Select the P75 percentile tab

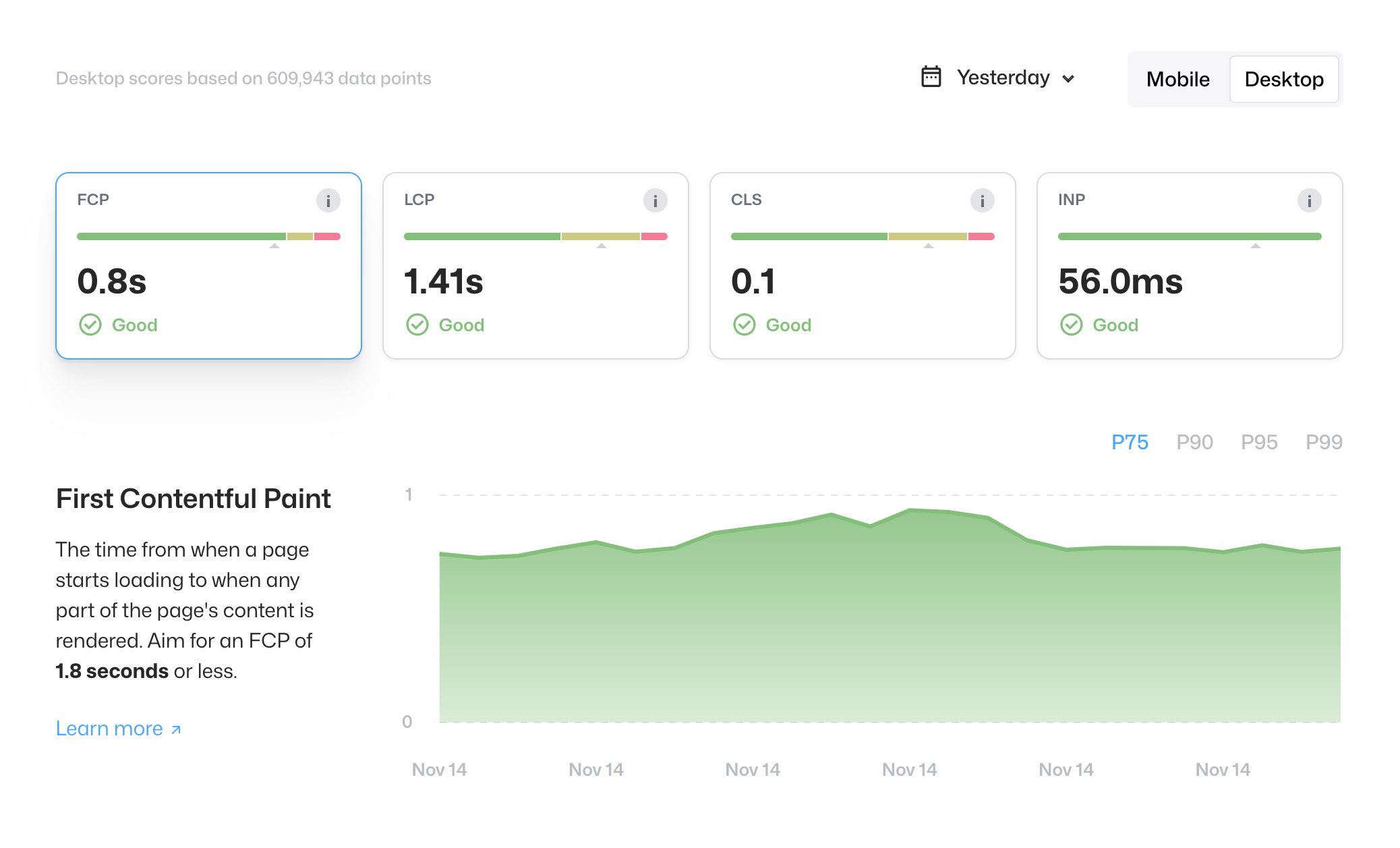pyautogui.click(x=1130, y=442)
